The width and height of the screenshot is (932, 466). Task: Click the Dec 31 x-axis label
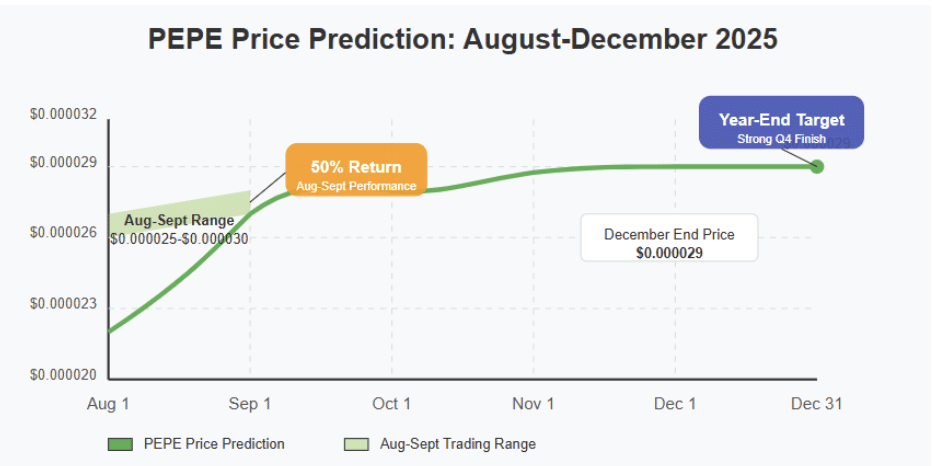817,404
